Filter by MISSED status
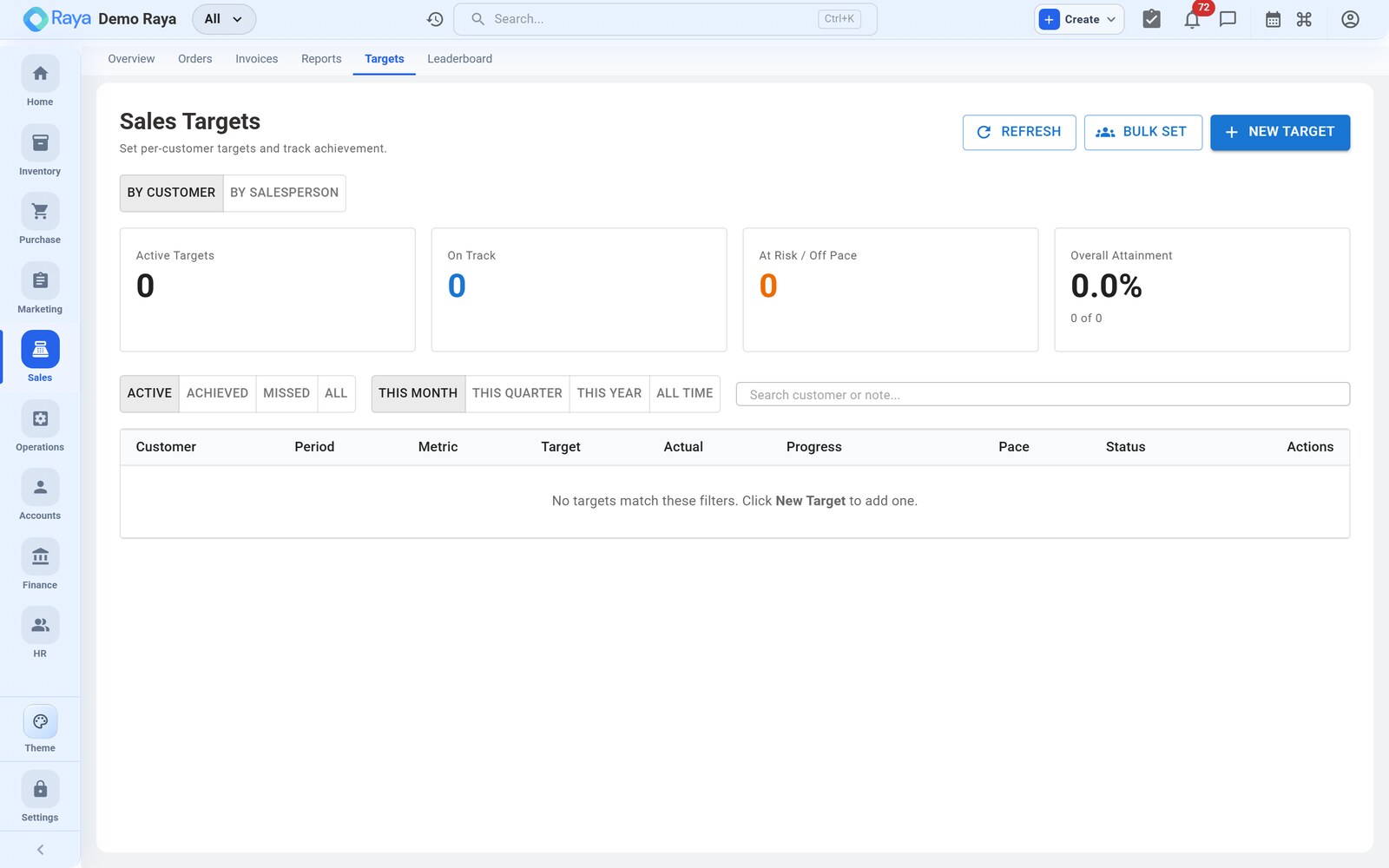 [x=286, y=393]
